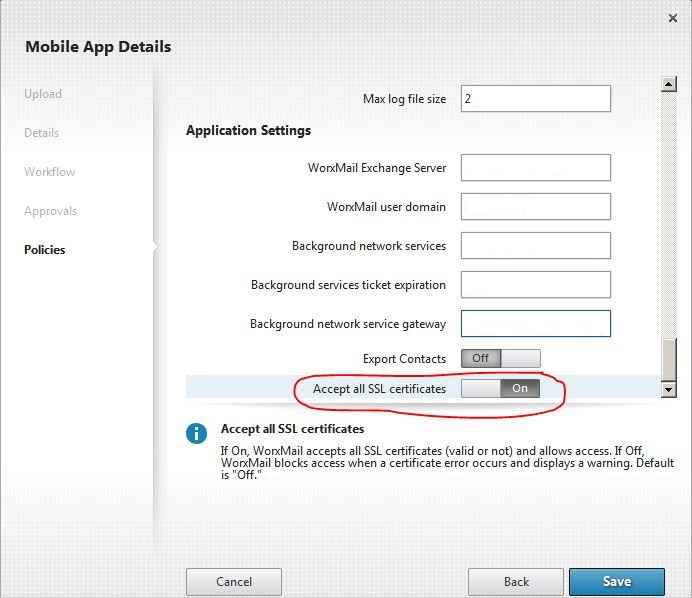Viewport: 692px width, 598px height.
Task: Click the Background services ticket expiration field
Action: (x=535, y=285)
